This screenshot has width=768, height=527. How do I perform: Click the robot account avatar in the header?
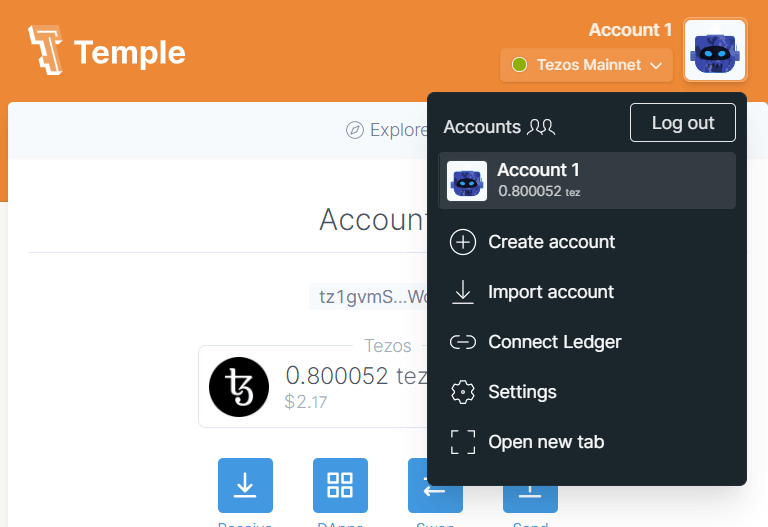[715, 50]
